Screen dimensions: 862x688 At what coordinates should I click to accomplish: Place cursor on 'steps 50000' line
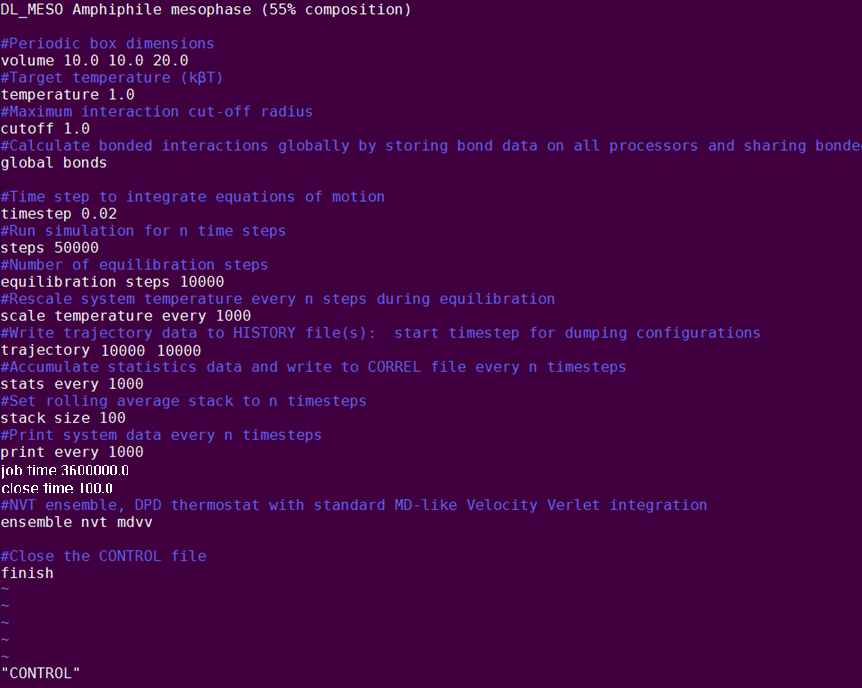[x=49, y=248]
